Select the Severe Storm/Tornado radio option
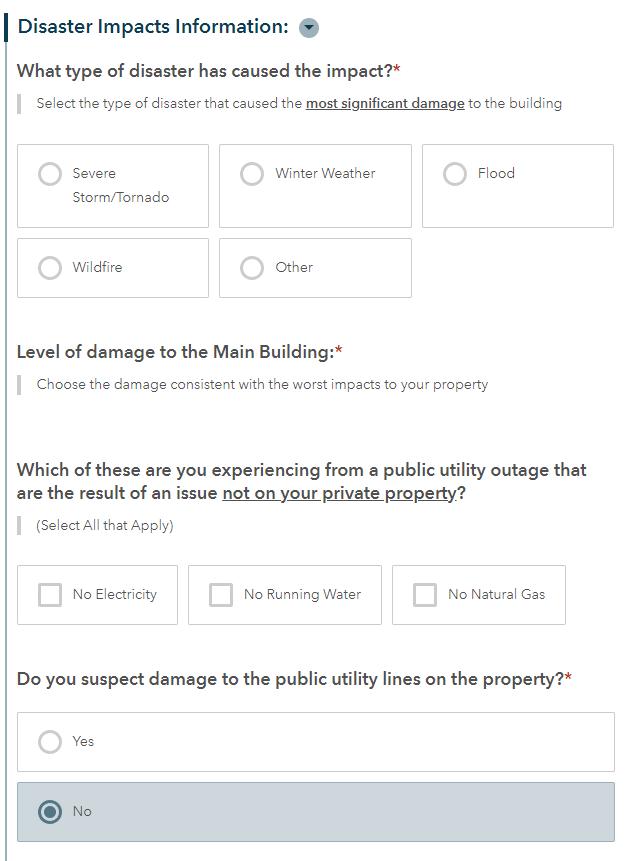This screenshot has height=861, width=625. click(x=50, y=174)
